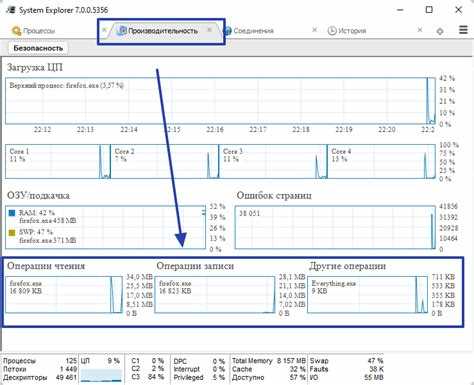Click the yellow SWP legend swatch

[x=12, y=233]
